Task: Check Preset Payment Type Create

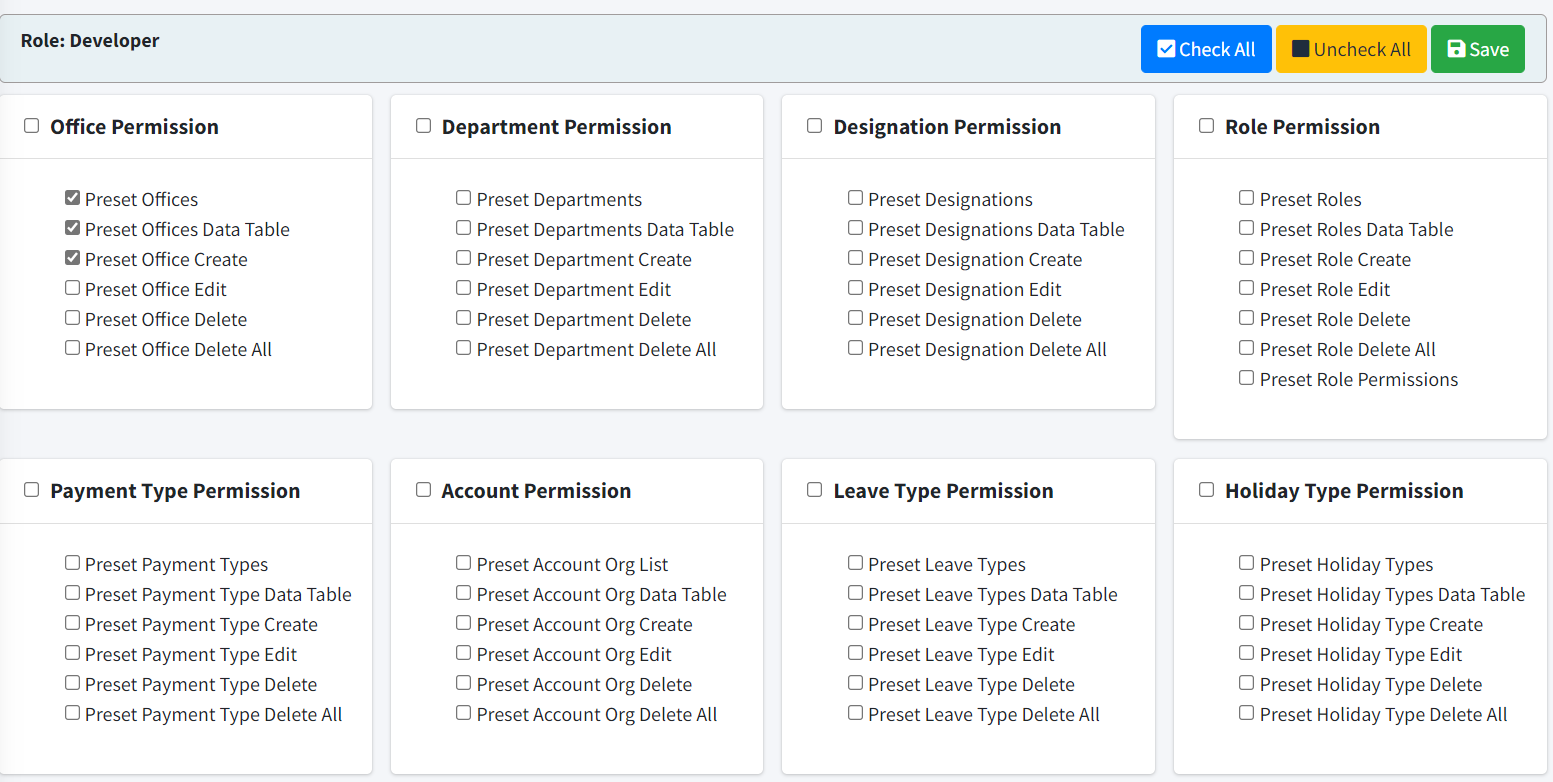Action: tap(72, 623)
